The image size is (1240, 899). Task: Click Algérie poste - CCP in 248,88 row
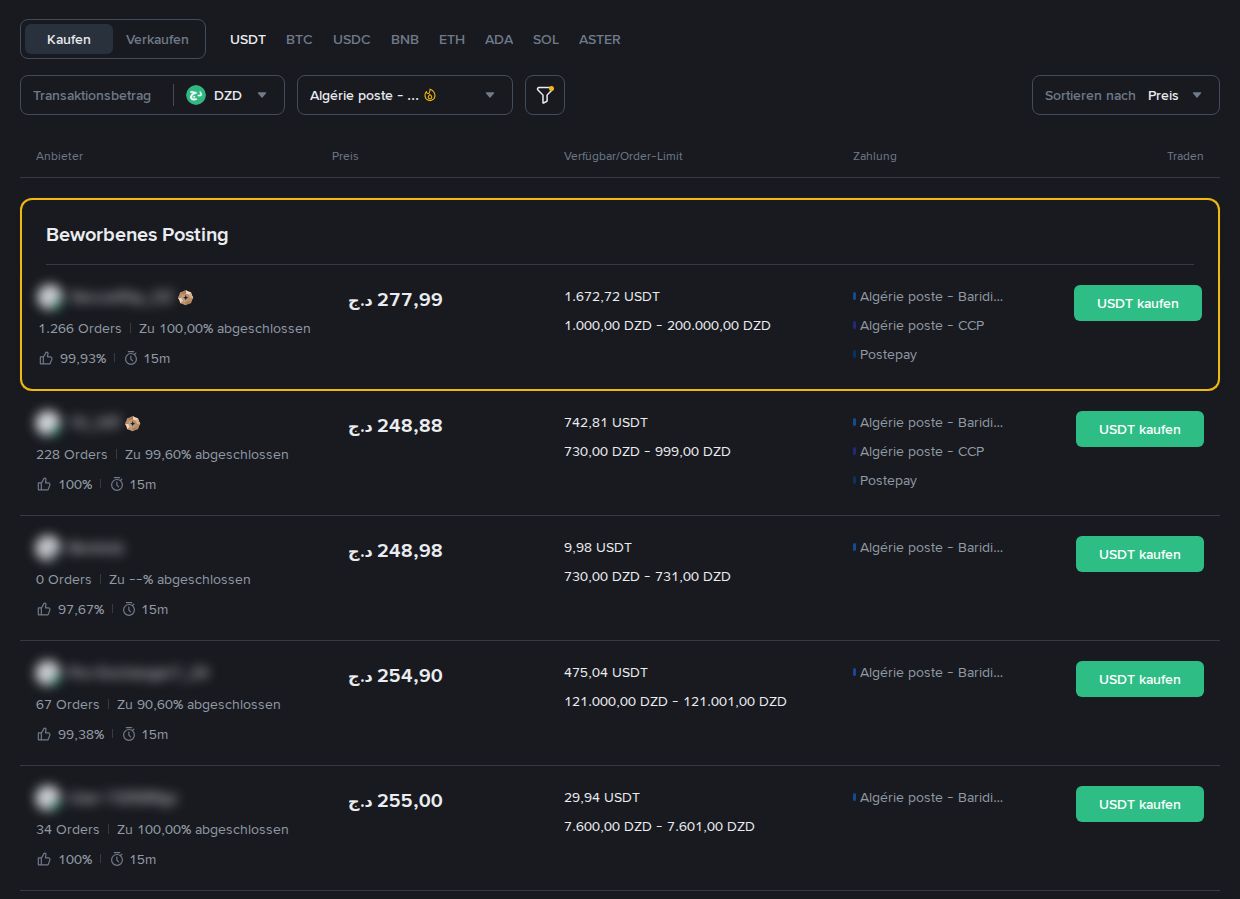point(922,452)
